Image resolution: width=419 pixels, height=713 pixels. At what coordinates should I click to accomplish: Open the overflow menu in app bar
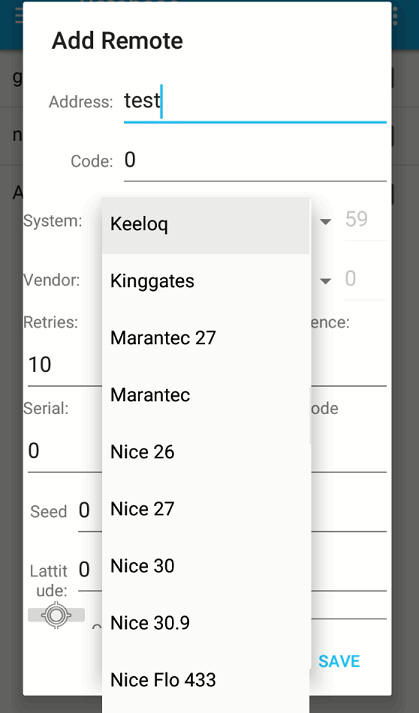(x=395, y=16)
